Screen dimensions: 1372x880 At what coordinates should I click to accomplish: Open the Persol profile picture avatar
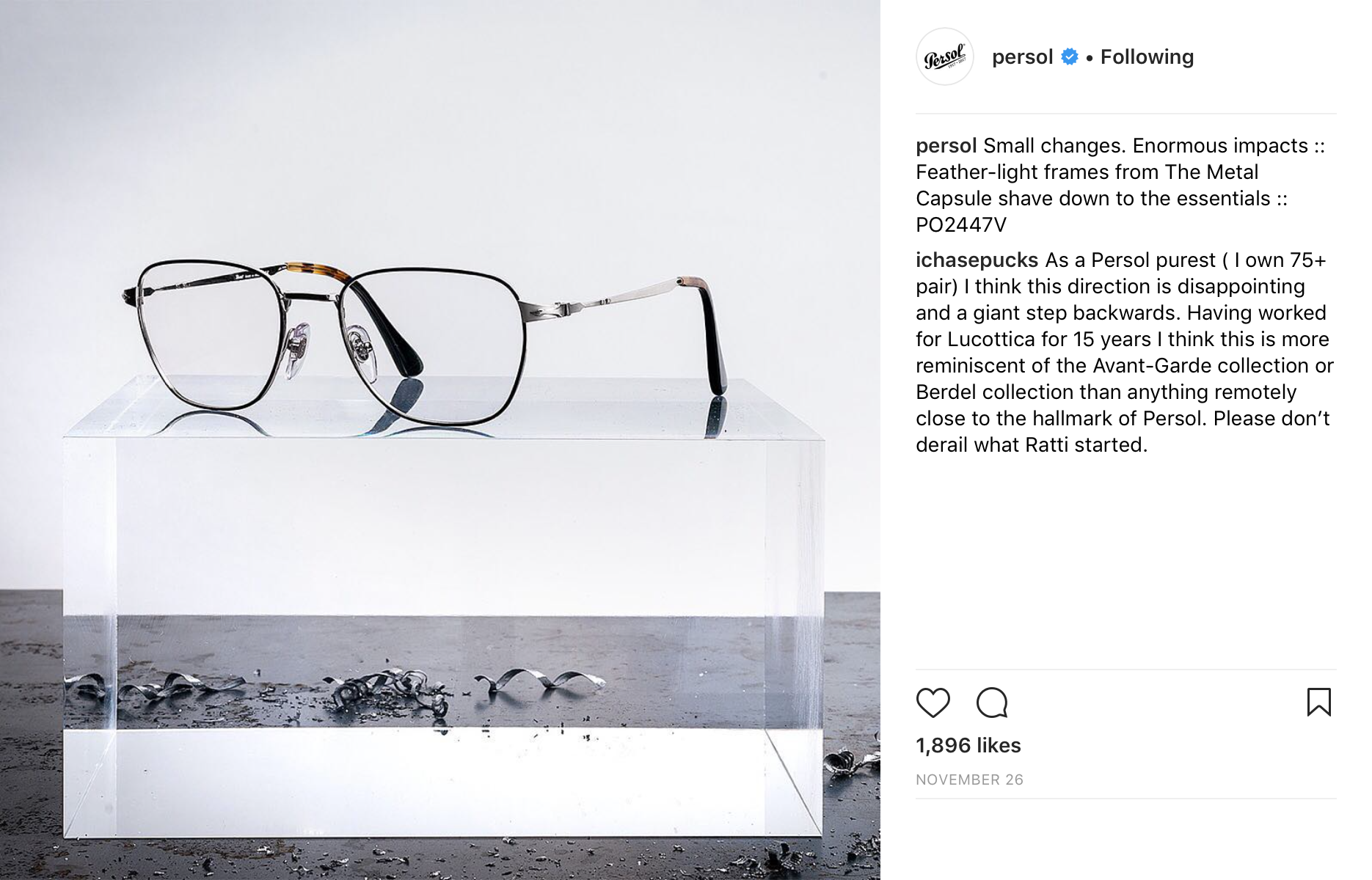click(945, 56)
